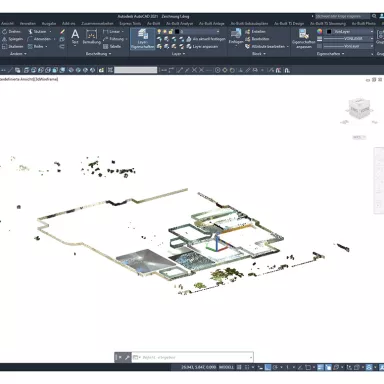Click 'Layer anpassen' button
The width and height of the screenshot is (384, 384).
click(202, 46)
